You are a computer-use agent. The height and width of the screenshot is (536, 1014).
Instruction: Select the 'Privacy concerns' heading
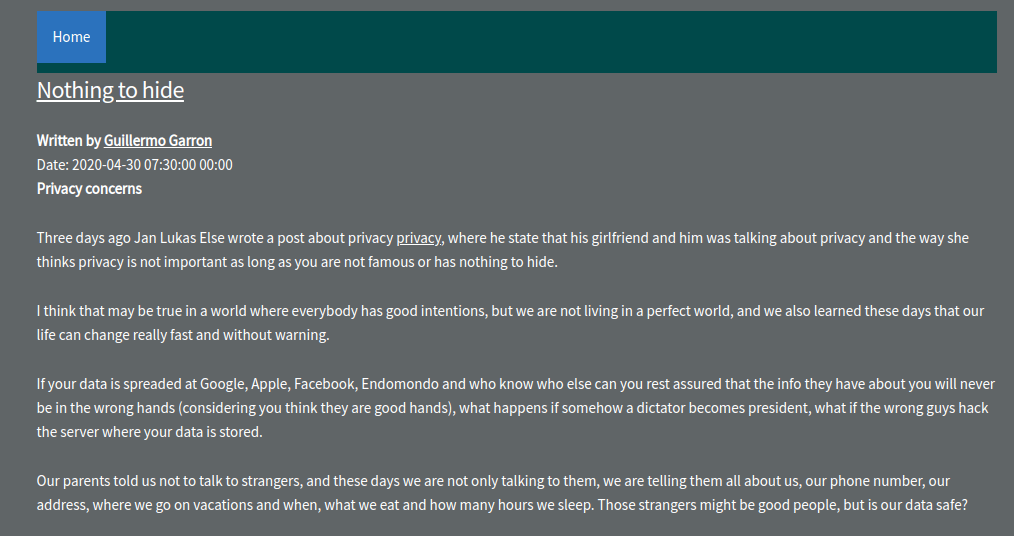(x=89, y=189)
